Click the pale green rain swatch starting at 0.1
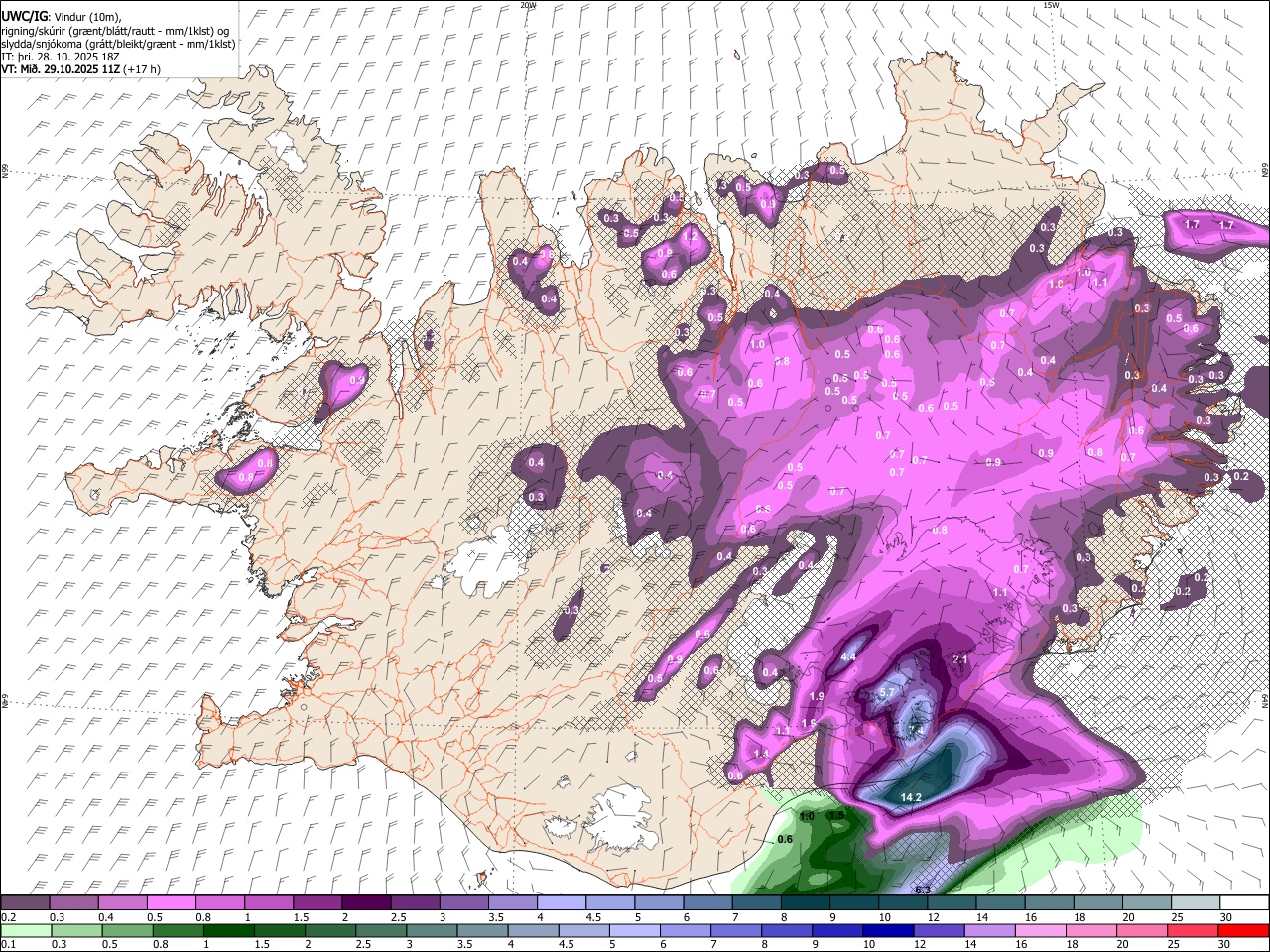Image resolution: width=1270 pixels, height=952 pixels. click(25, 930)
